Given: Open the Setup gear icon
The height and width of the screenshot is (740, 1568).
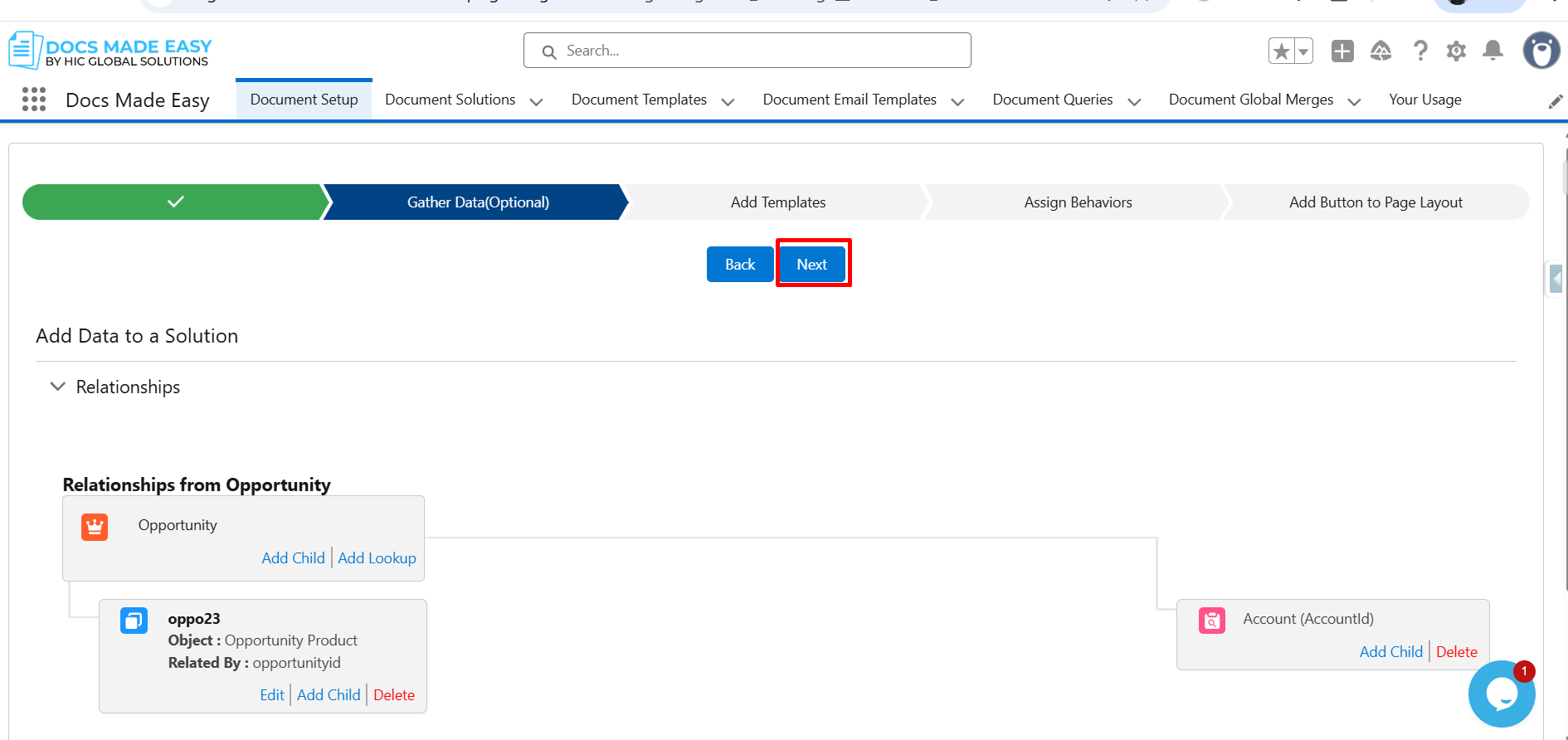Looking at the screenshot, I should pyautogui.click(x=1456, y=51).
